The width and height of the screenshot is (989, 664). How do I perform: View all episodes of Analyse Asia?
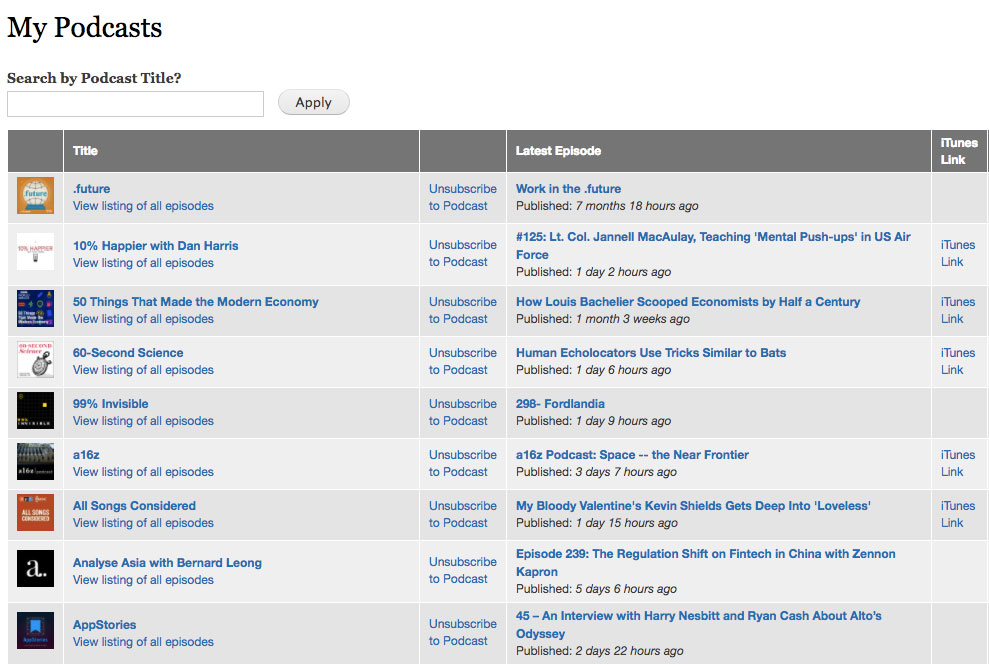(143, 580)
